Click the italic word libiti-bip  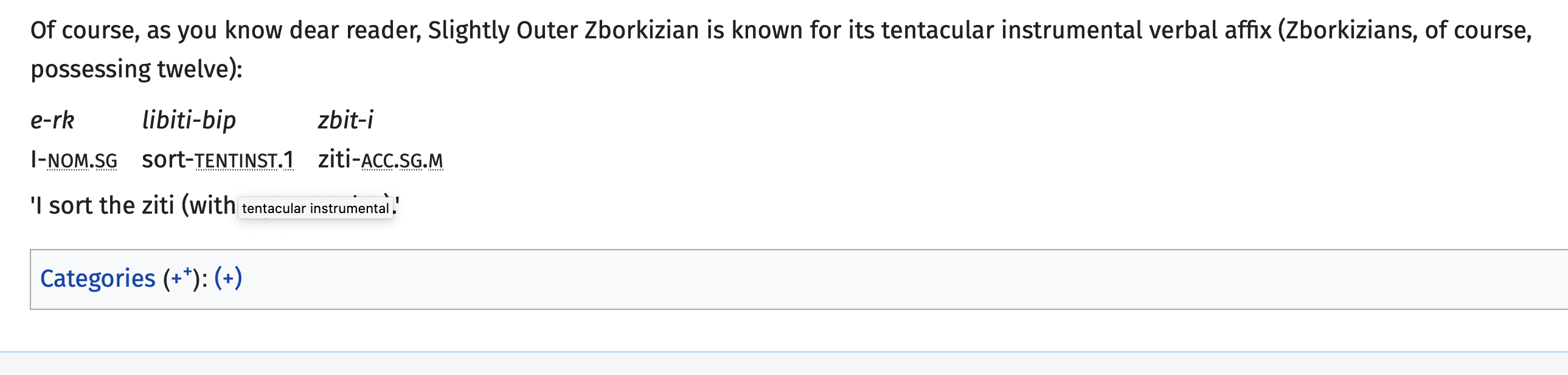coord(189,121)
